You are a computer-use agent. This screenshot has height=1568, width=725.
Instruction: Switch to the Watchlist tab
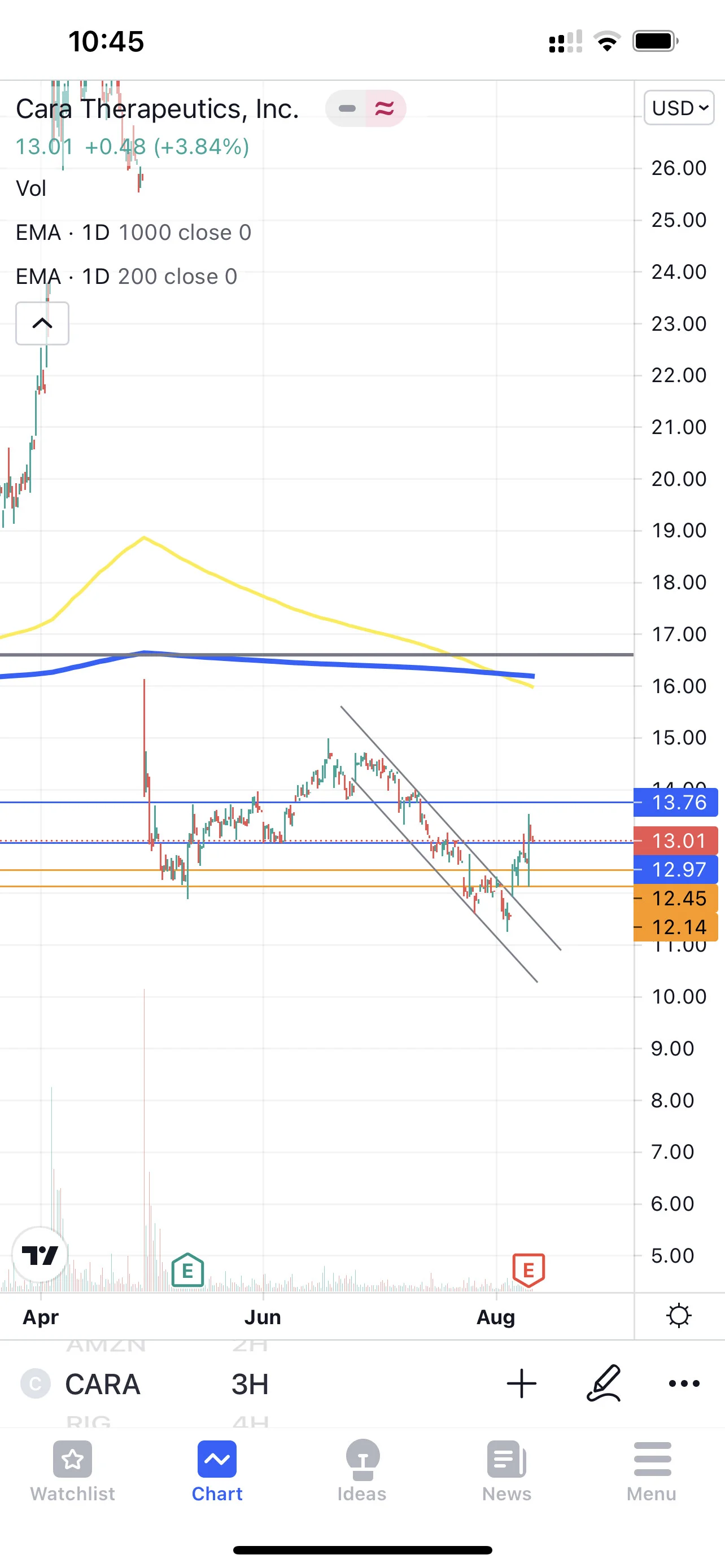pyautogui.click(x=72, y=1471)
